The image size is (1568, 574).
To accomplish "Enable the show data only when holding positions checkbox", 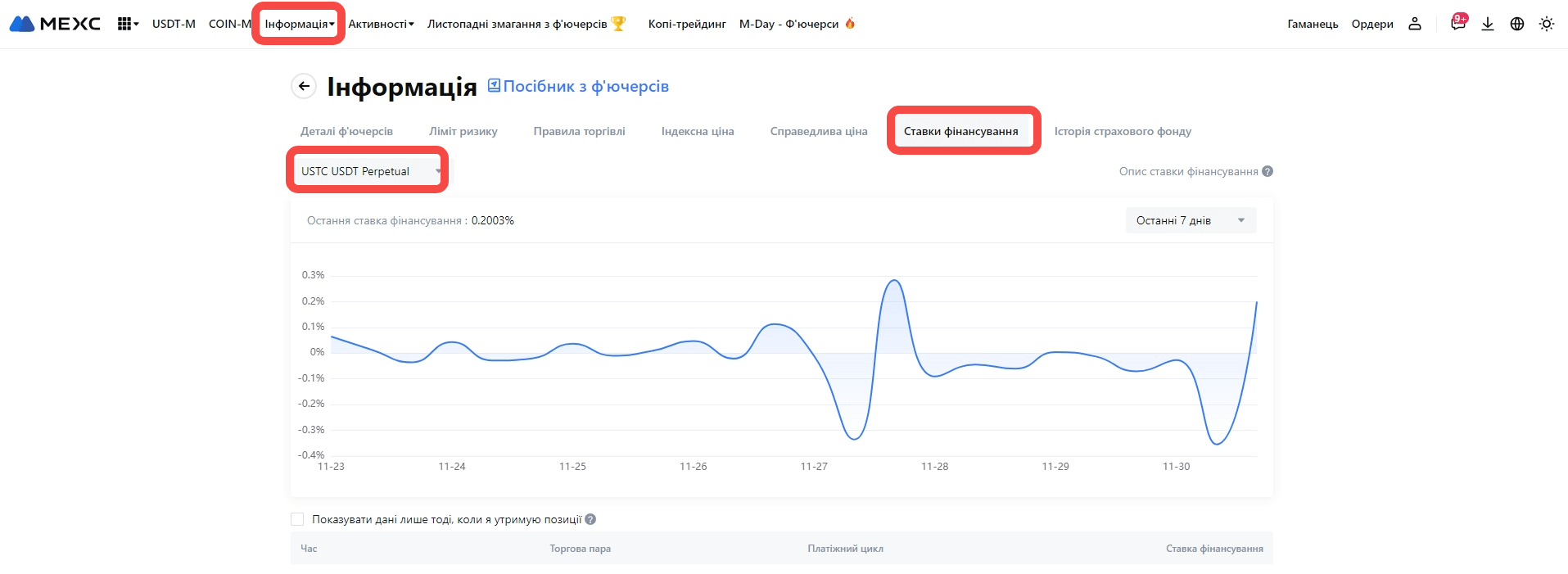I will click(297, 519).
